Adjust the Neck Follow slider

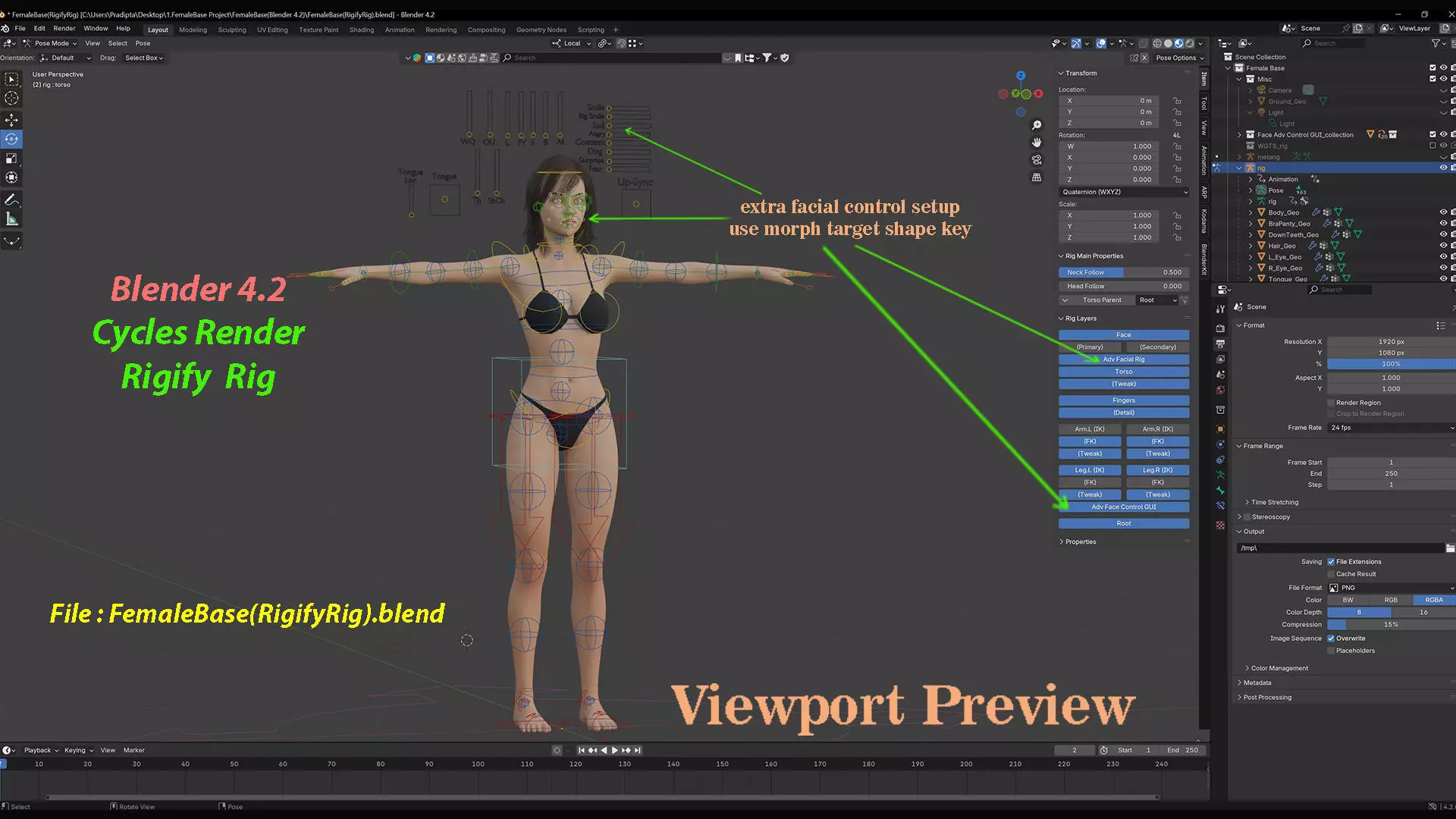click(1124, 272)
